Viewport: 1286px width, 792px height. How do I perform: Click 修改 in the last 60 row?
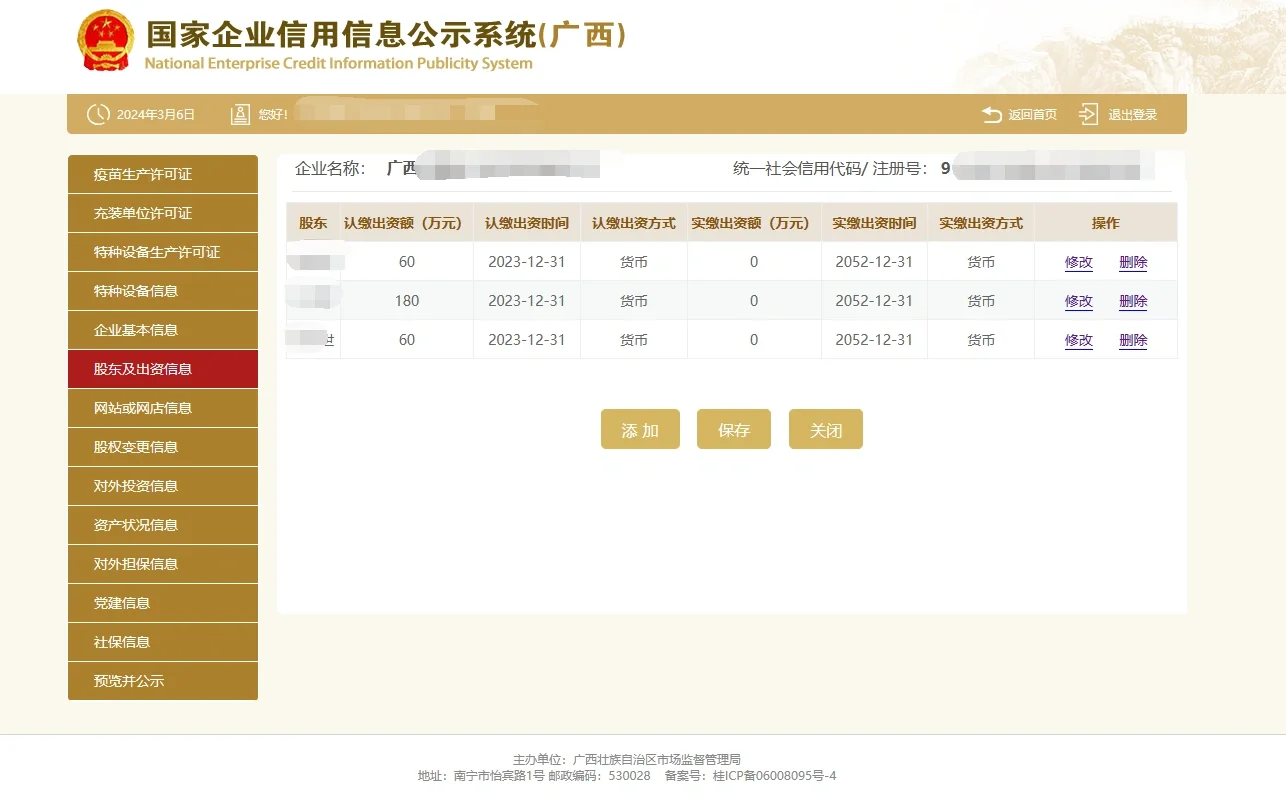(x=1079, y=341)
